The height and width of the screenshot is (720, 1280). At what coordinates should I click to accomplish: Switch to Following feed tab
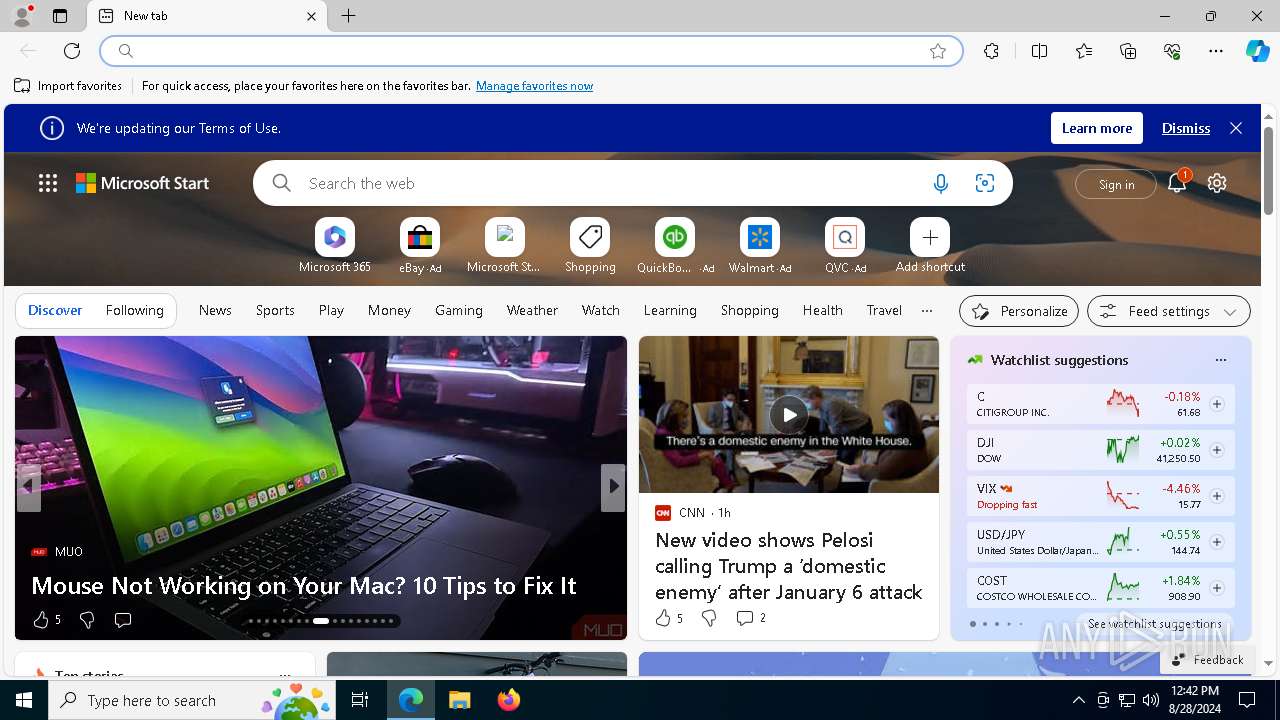134,310
